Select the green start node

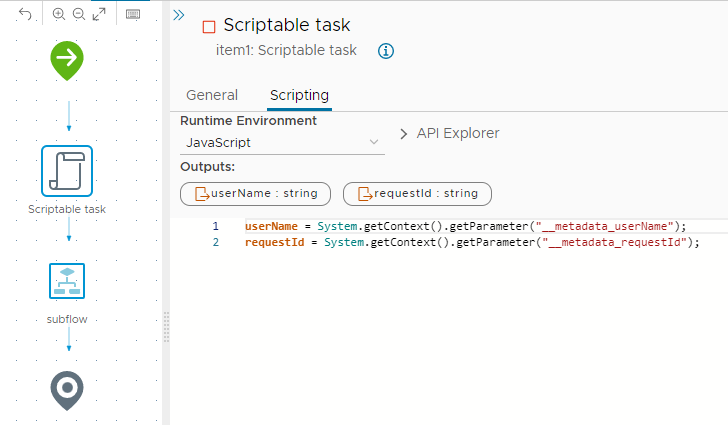[x=67, y=60]
